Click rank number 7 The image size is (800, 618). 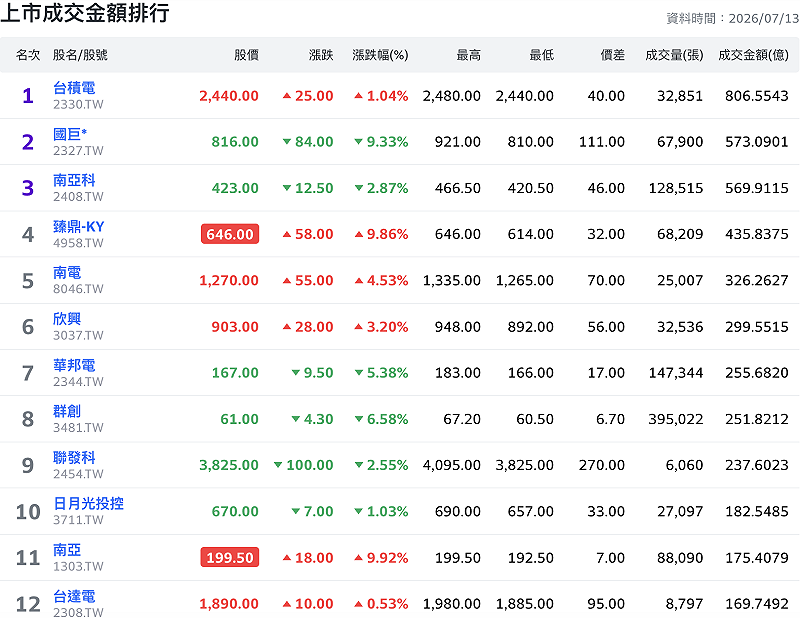pos(28,373)
